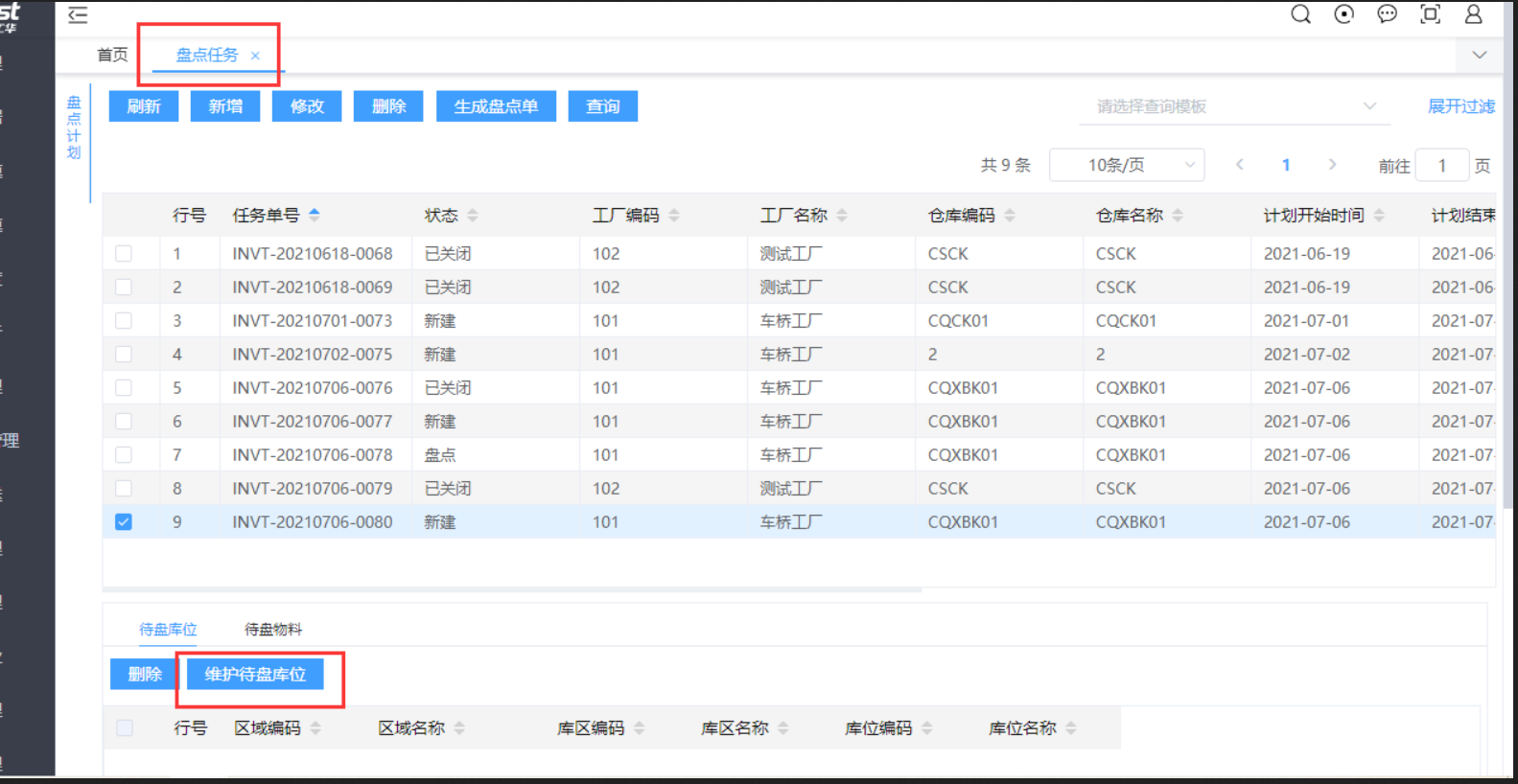Open the 待盘物料 sub-tab
Viewport: 1518px width, 784px height.
pos(273,630)
